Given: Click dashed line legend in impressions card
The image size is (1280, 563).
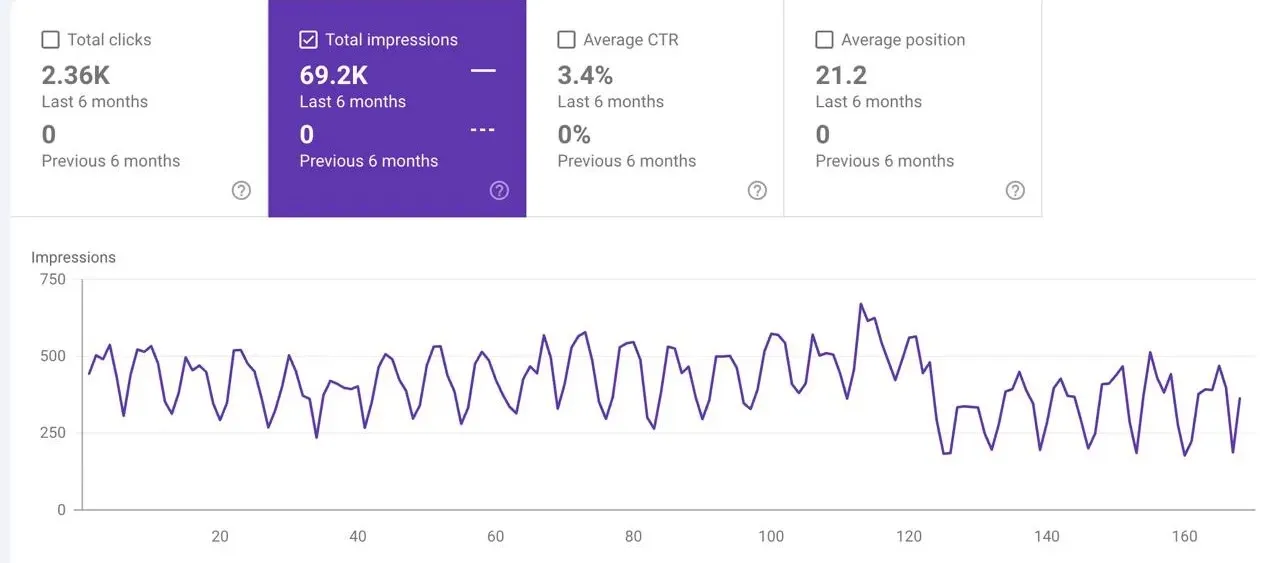Looking at the screenshot, I should (483, 131).
